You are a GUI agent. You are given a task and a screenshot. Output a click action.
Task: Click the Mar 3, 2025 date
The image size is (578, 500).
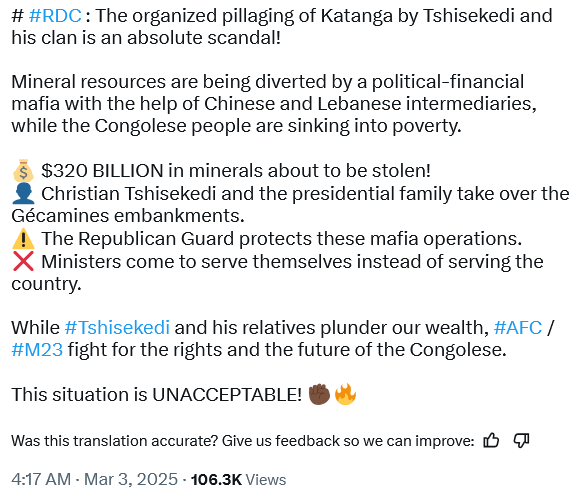click(131, 479)
